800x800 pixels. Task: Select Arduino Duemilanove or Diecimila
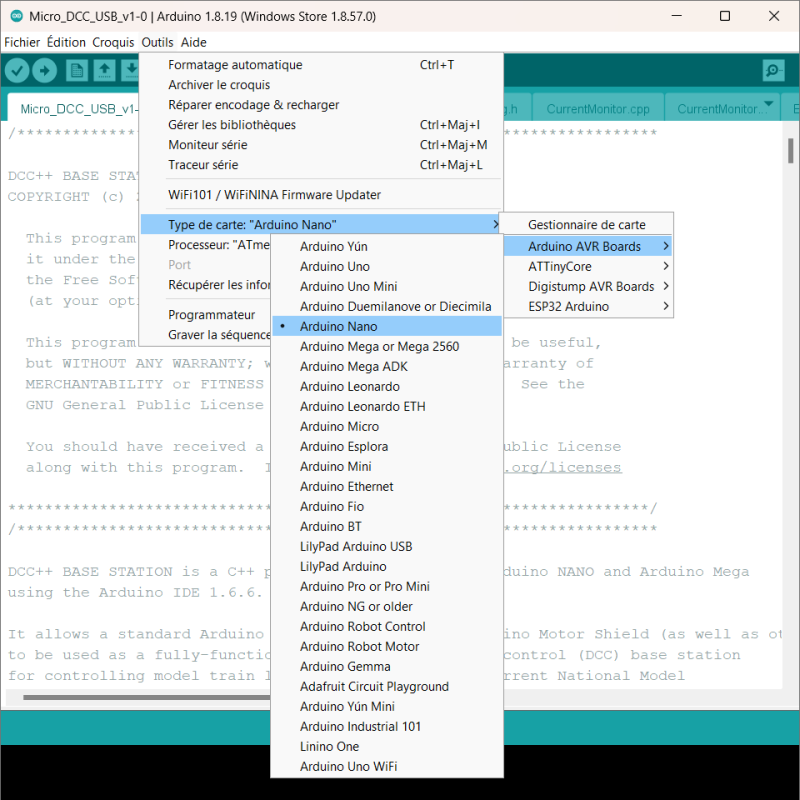pos(387,306)
